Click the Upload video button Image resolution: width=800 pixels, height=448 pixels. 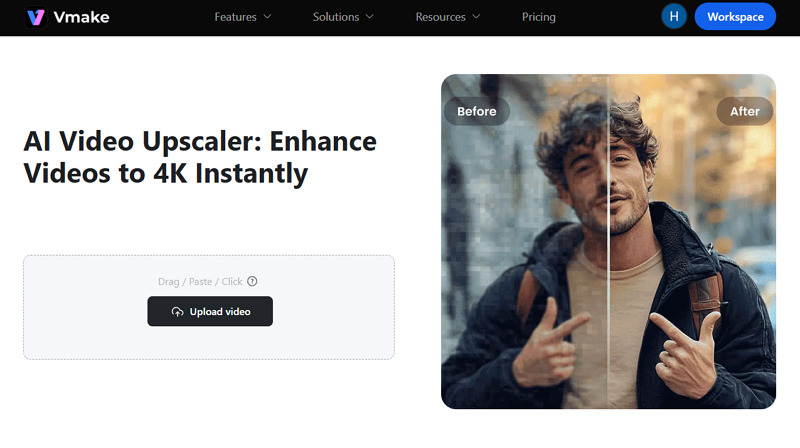click(210, 311)
